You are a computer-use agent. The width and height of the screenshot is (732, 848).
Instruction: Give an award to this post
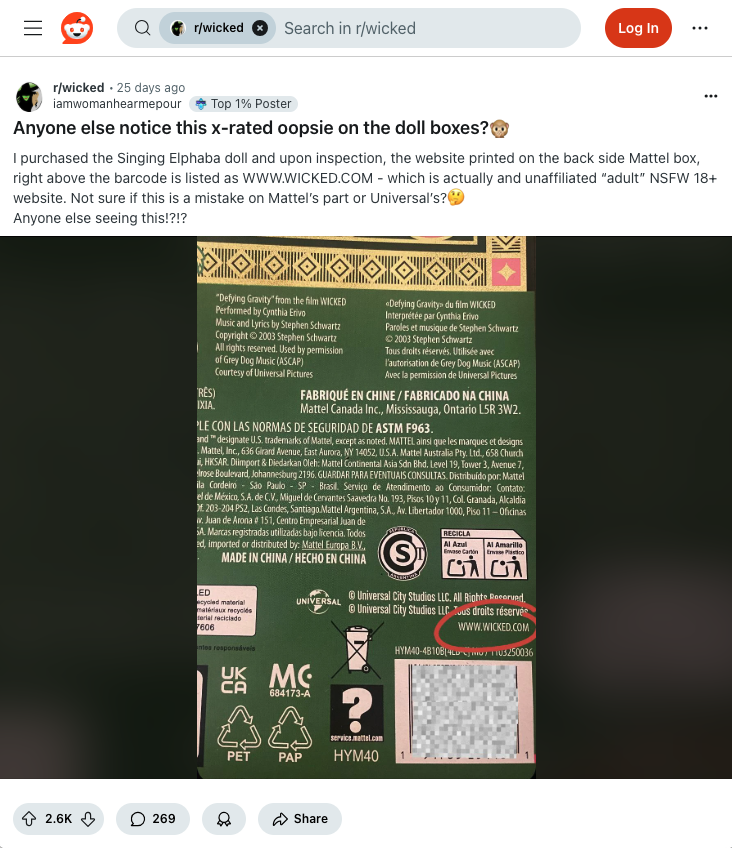coord(224,819)
